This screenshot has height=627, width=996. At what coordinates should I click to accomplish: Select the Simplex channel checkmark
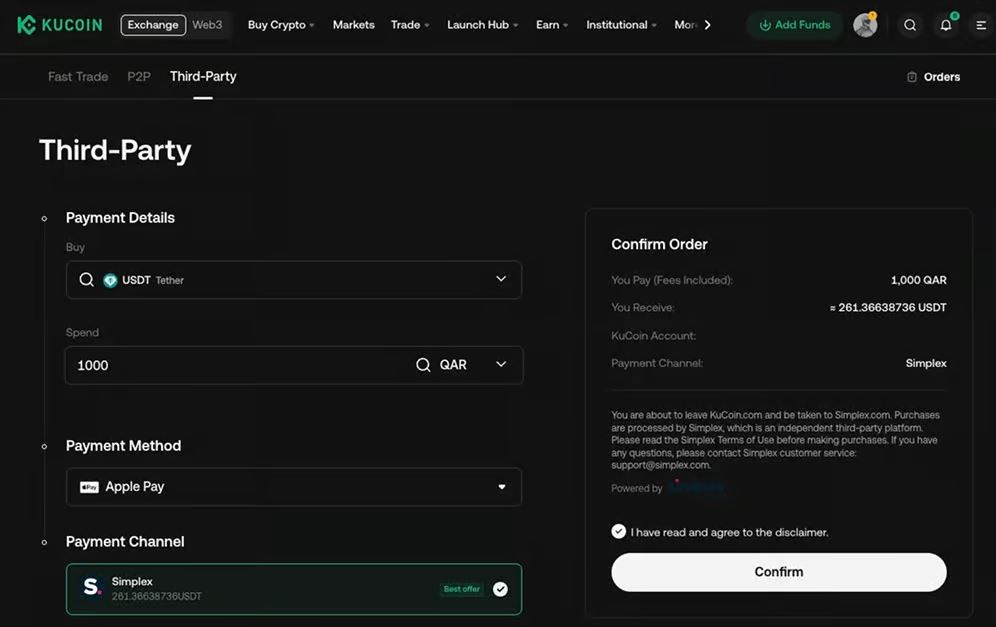point(501,589)
